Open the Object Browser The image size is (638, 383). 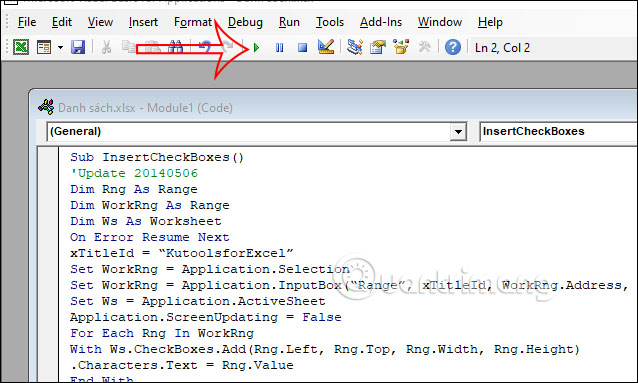click(401, 47)
